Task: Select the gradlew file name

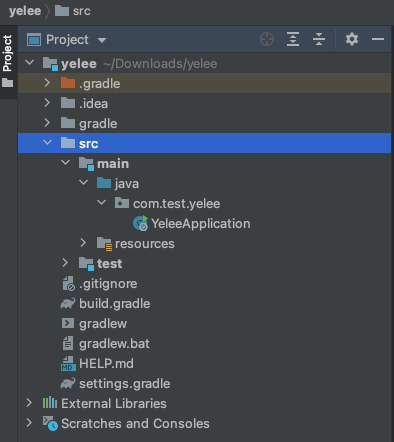Action: tap(103, 324)
